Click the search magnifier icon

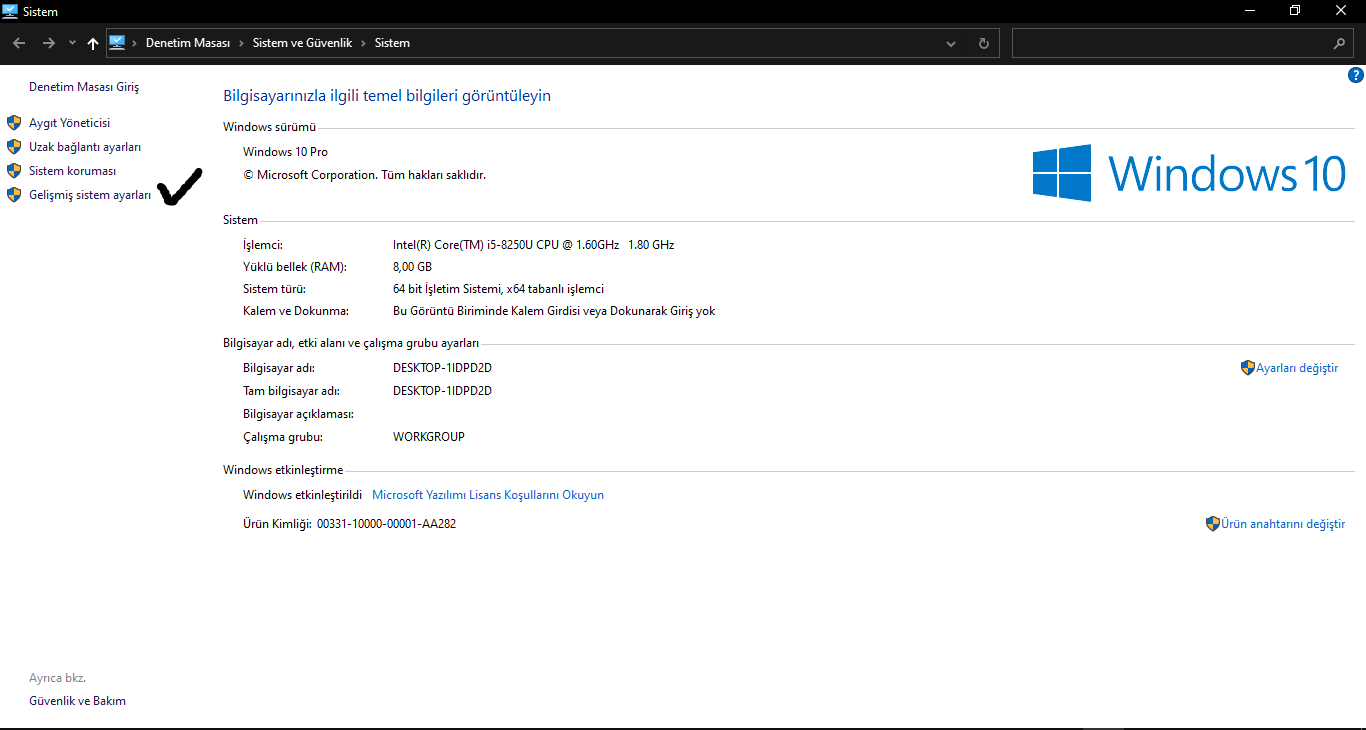click(x=1340, y=43)
